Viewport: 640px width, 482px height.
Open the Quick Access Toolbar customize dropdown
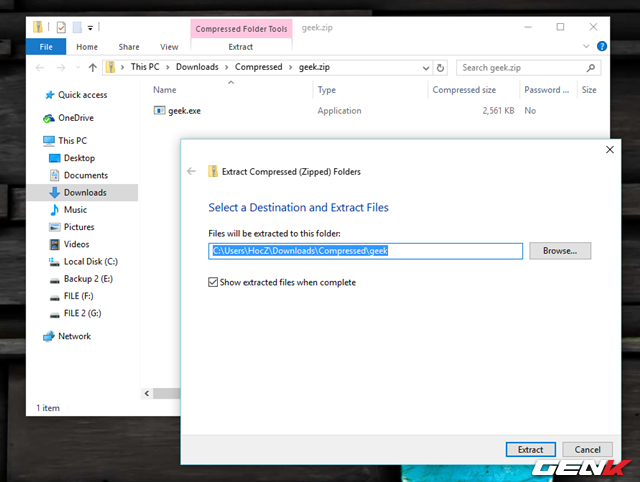click(x=91, y=27)
